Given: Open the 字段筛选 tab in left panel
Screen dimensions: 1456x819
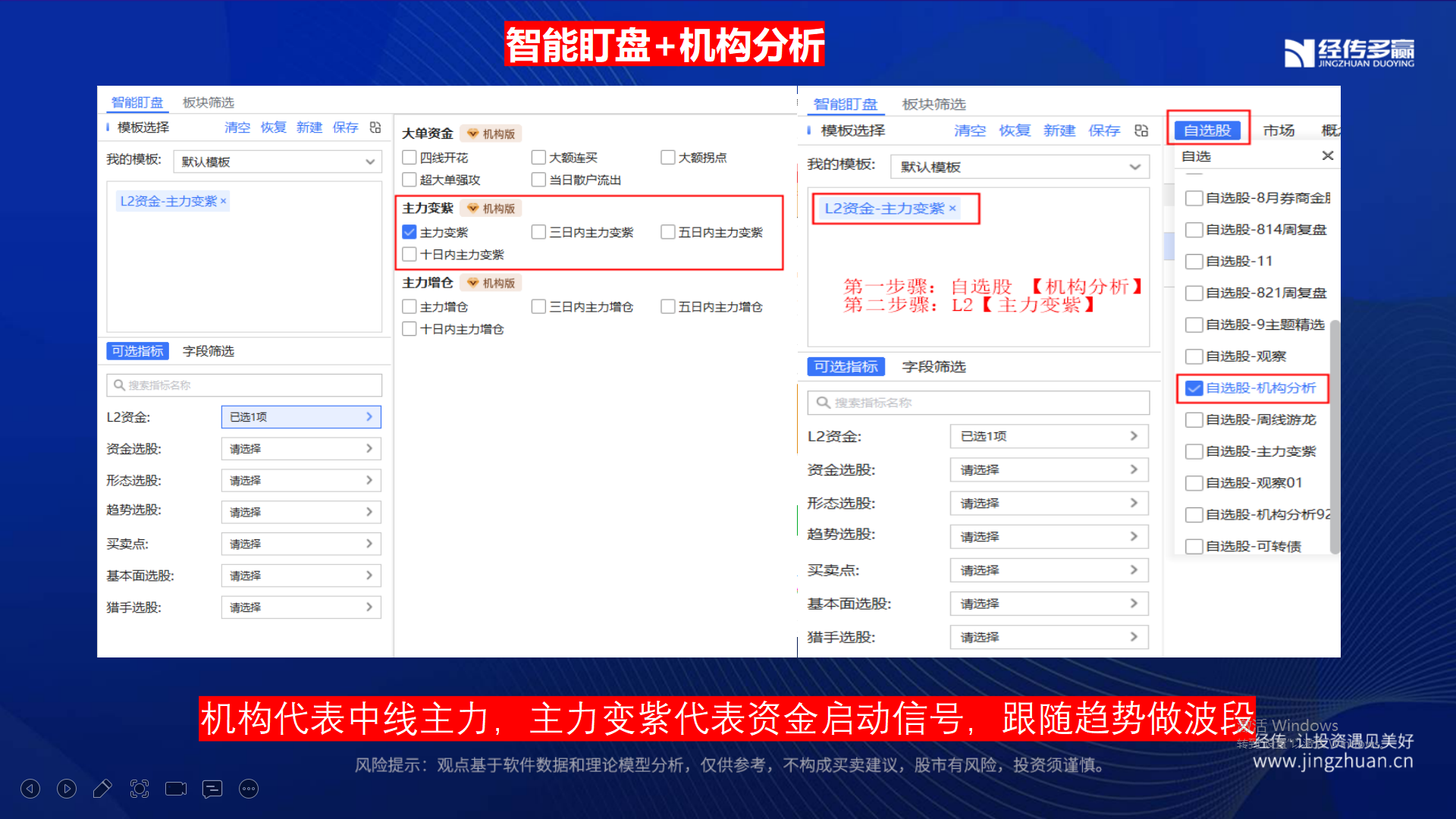Looking at the screenshot, I should click(x=209, y=351).
